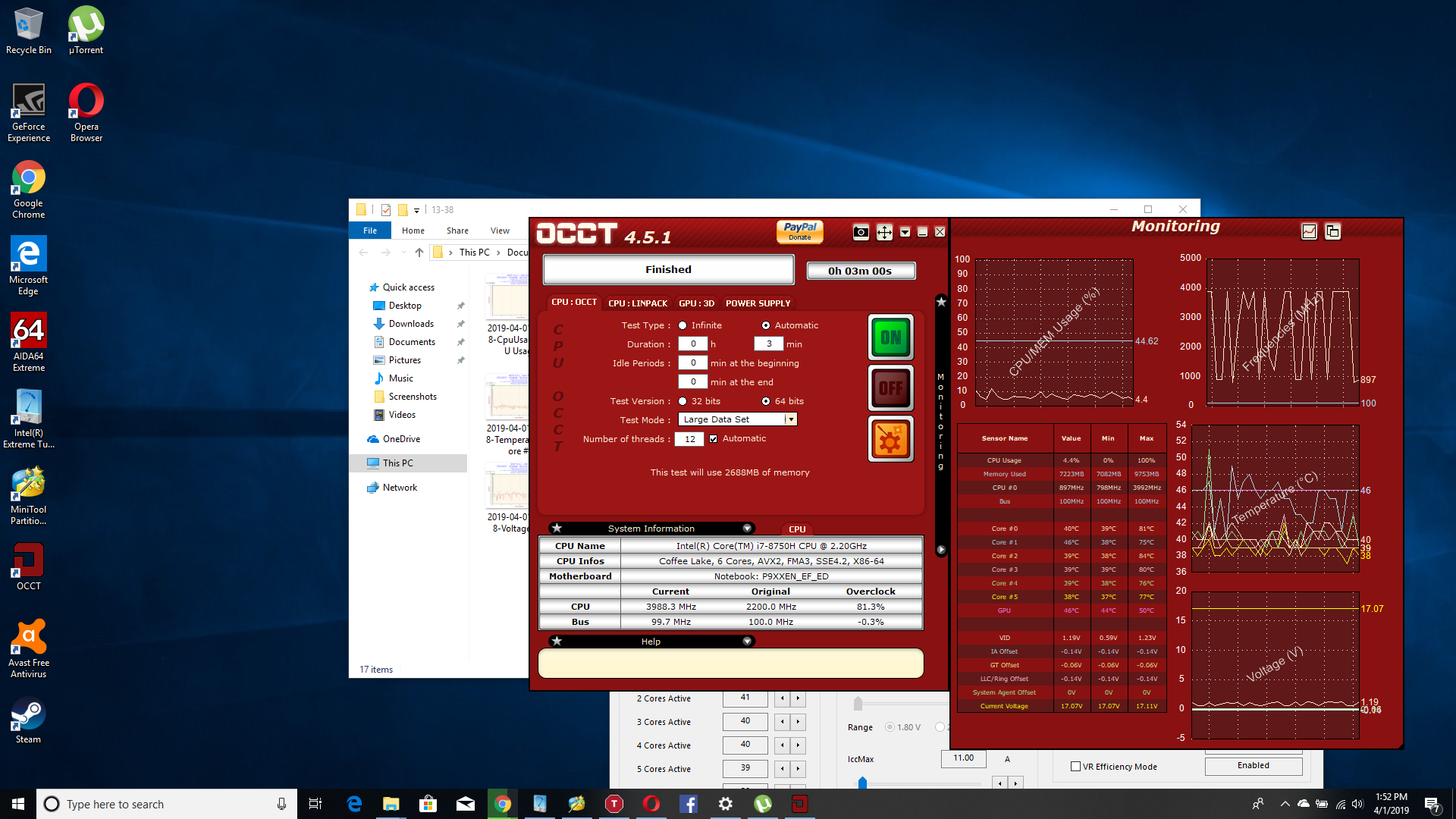Viewport: 1456px width, 819px height.
Task: Choose 32 bits test version
Action: pyautogui.click(x=682, y=401)
